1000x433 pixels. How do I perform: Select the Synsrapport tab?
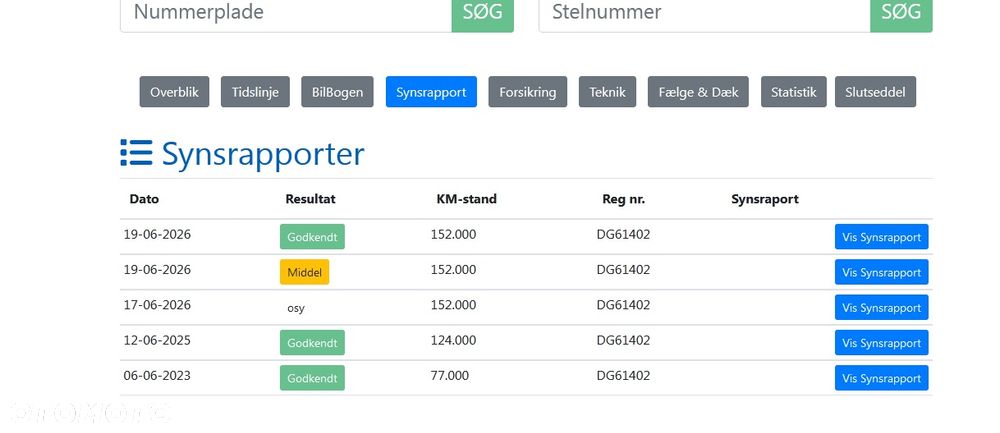click(431, 92)
